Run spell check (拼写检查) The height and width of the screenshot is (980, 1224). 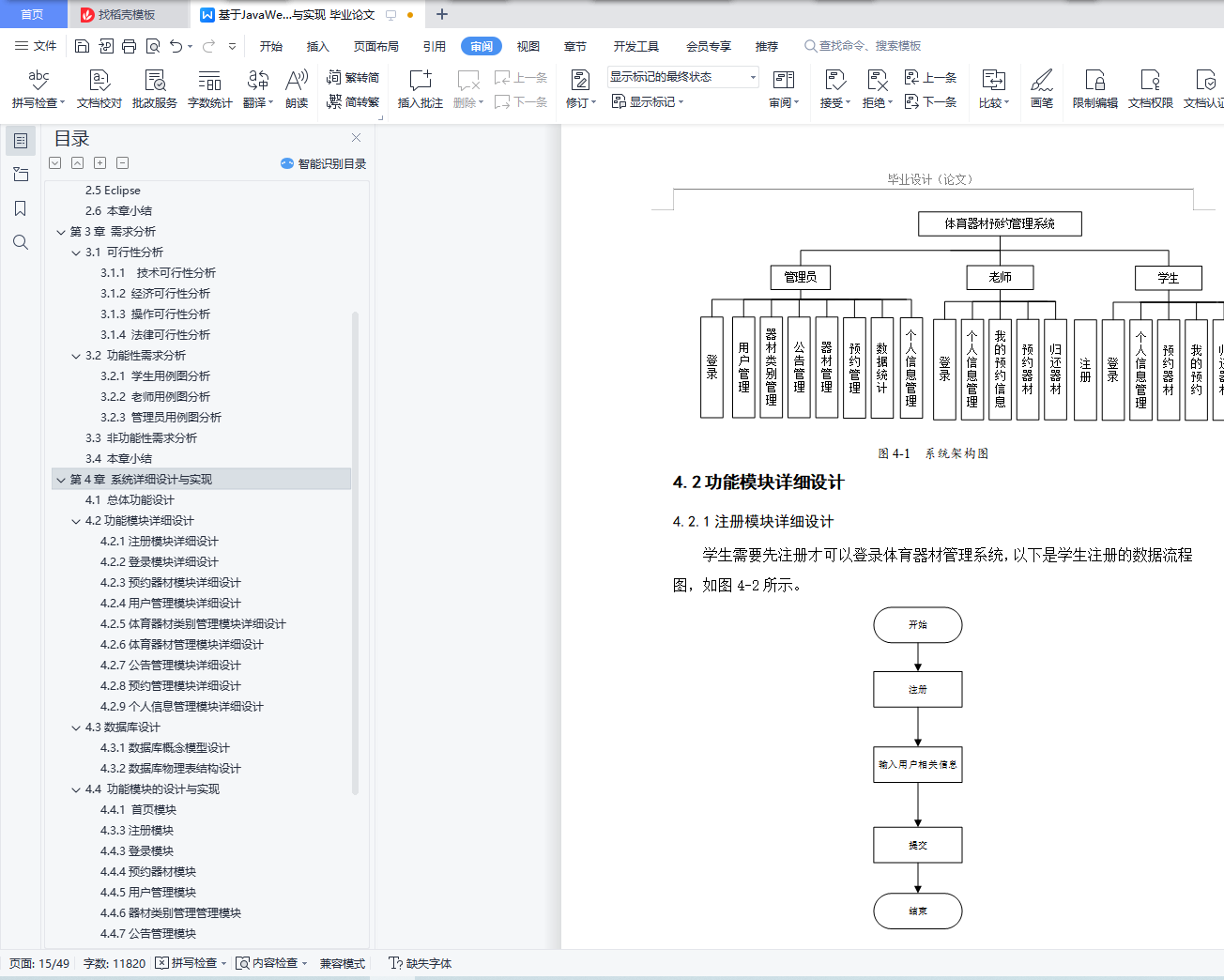[x=38, y=89]
